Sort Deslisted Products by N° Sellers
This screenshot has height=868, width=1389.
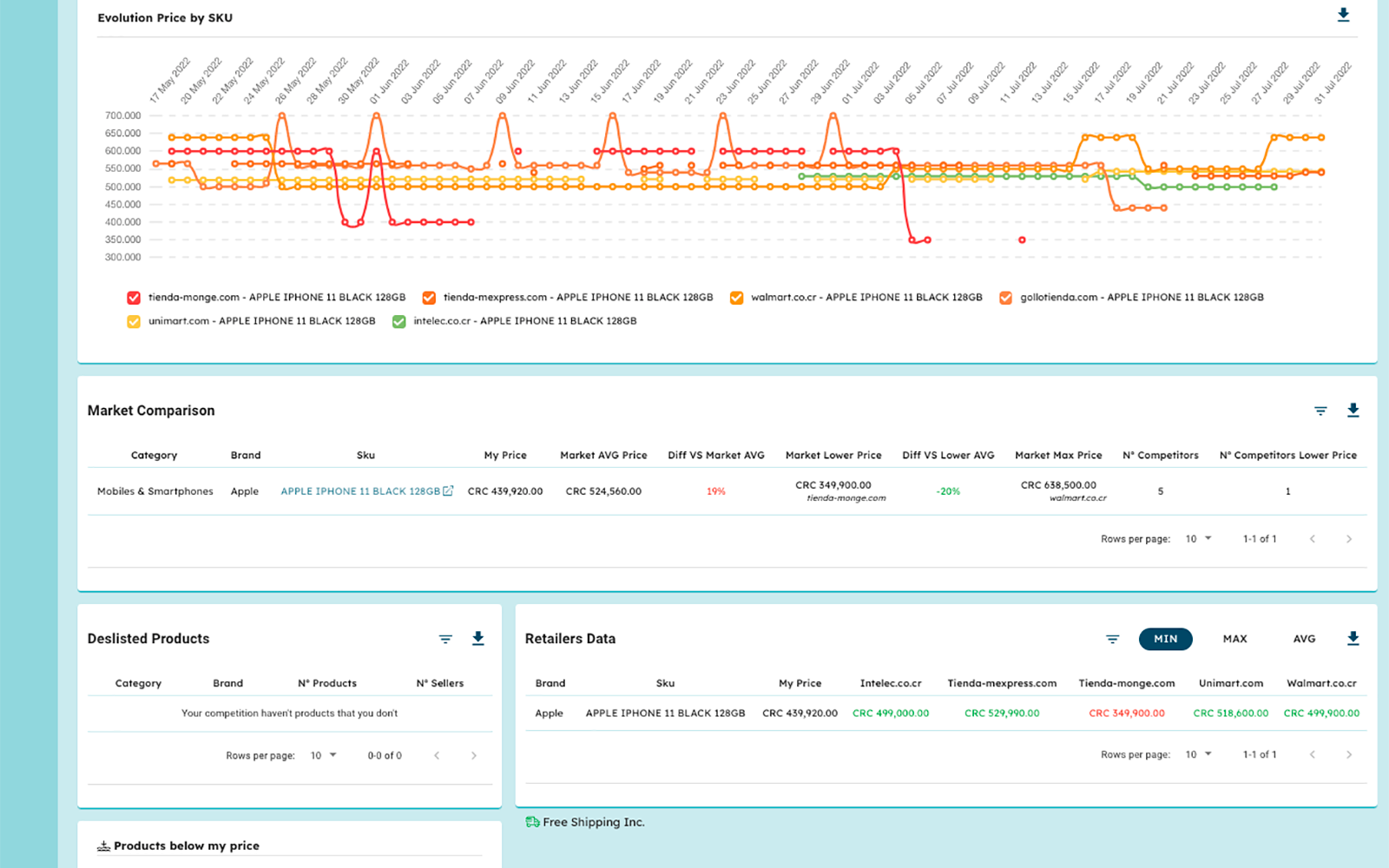point(440,683)
